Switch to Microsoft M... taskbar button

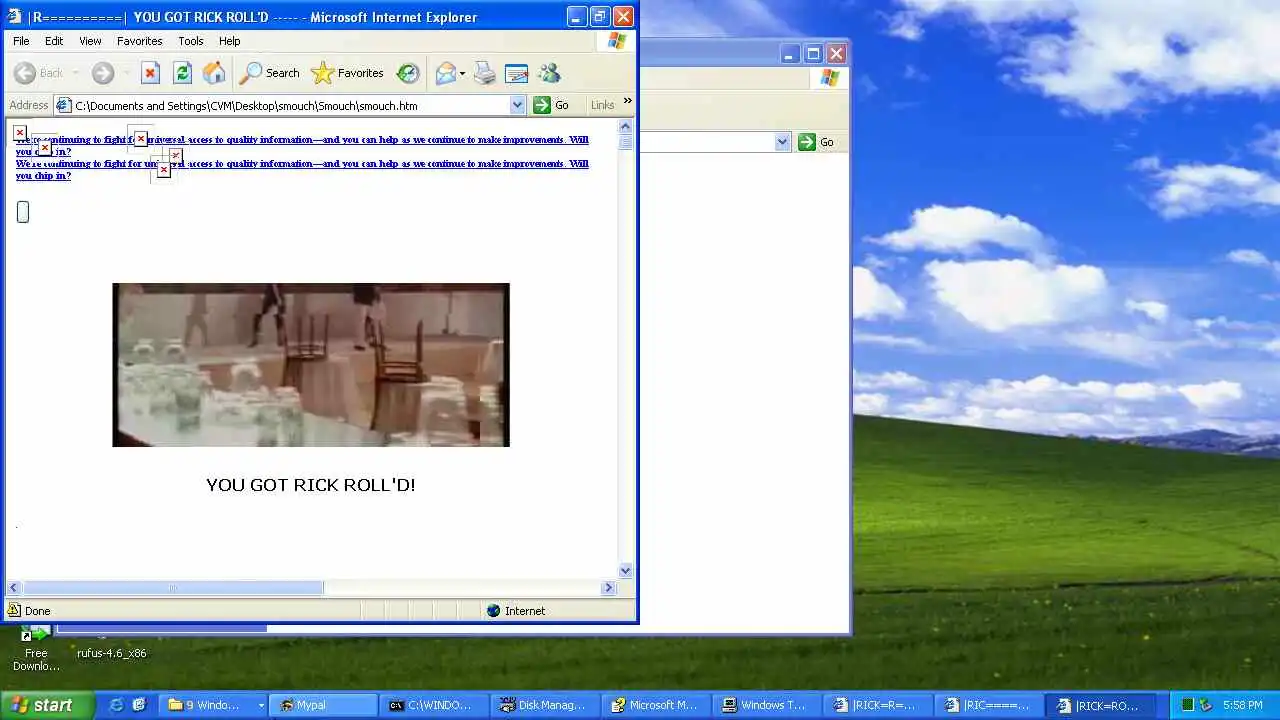(658, 705)
